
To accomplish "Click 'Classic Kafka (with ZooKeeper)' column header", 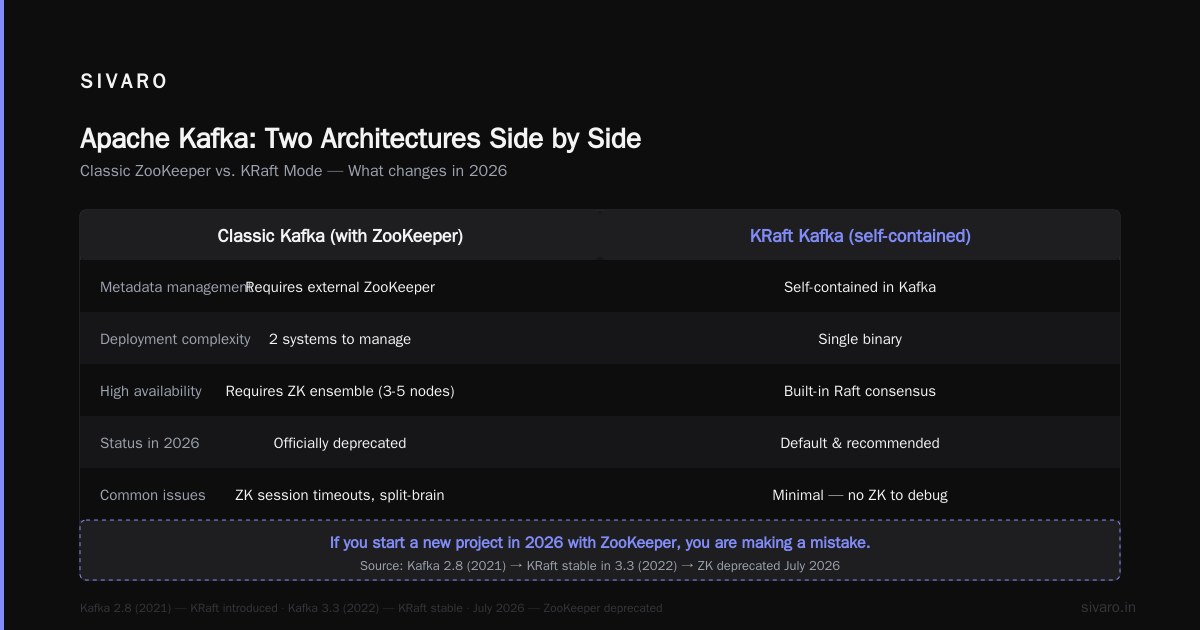I will tap(340, 236).
